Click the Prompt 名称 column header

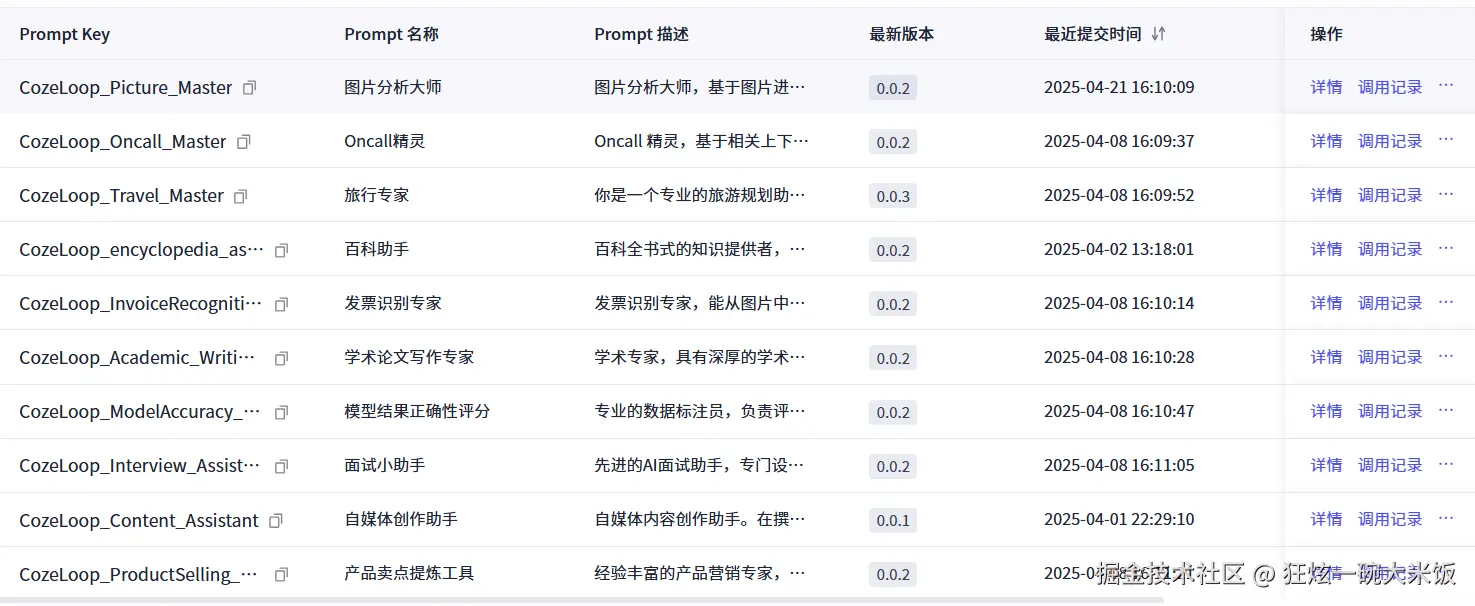pos(392,34)
